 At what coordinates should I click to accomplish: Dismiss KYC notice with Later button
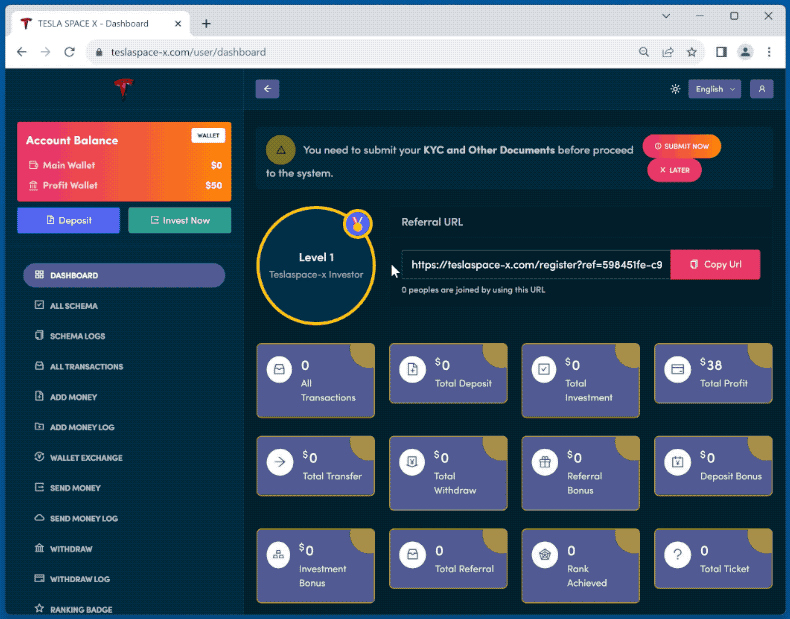674,170
